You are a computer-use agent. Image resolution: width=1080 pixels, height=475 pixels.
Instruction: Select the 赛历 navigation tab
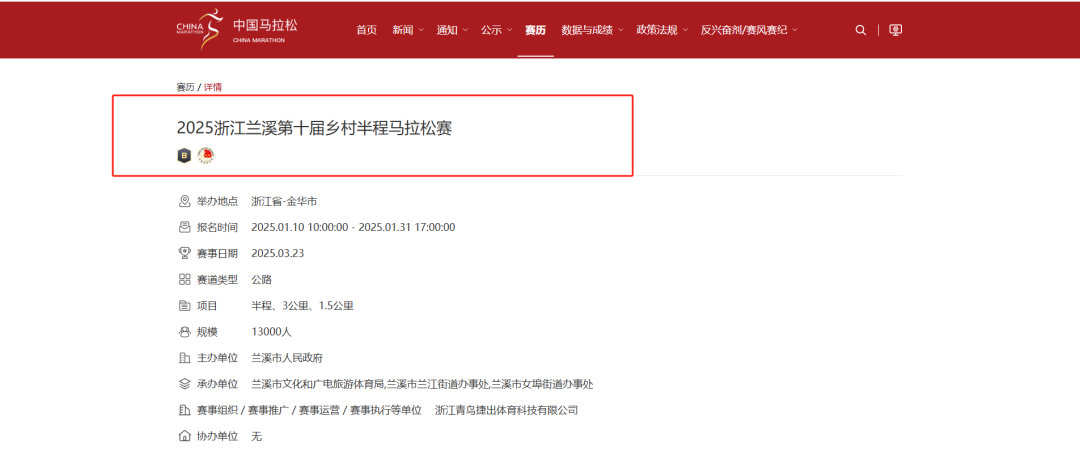535,30
